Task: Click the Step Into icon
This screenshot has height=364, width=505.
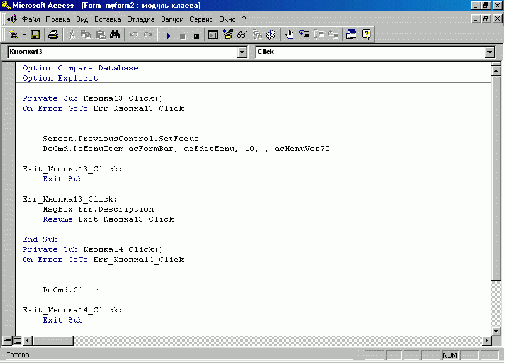Action: coord(304,34)
